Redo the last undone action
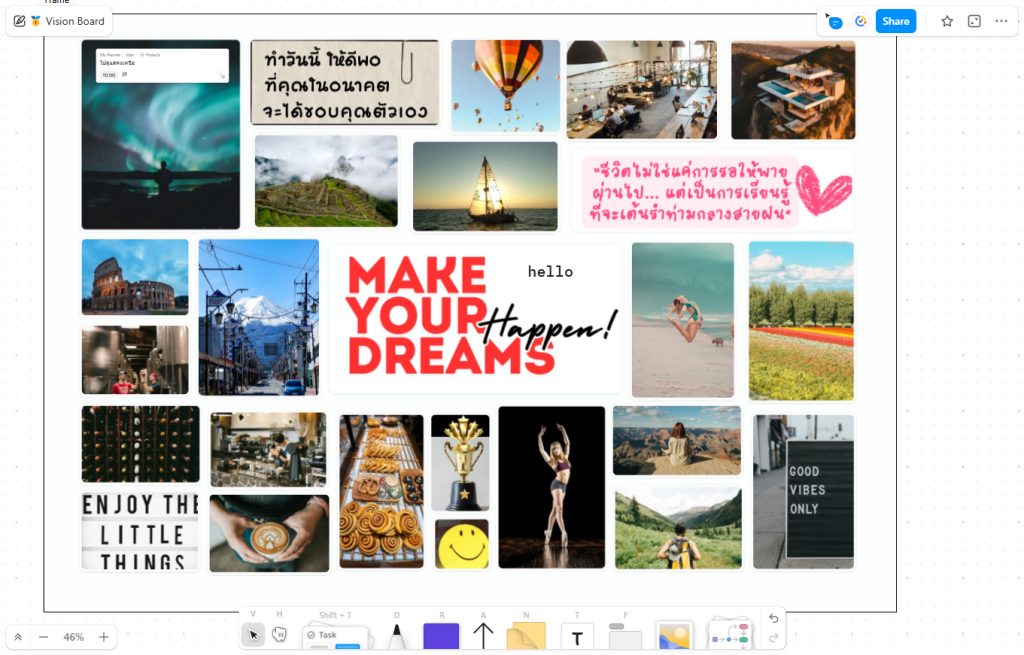The image size is (1024, 655). pyautogui.click(x=773, y=638)
